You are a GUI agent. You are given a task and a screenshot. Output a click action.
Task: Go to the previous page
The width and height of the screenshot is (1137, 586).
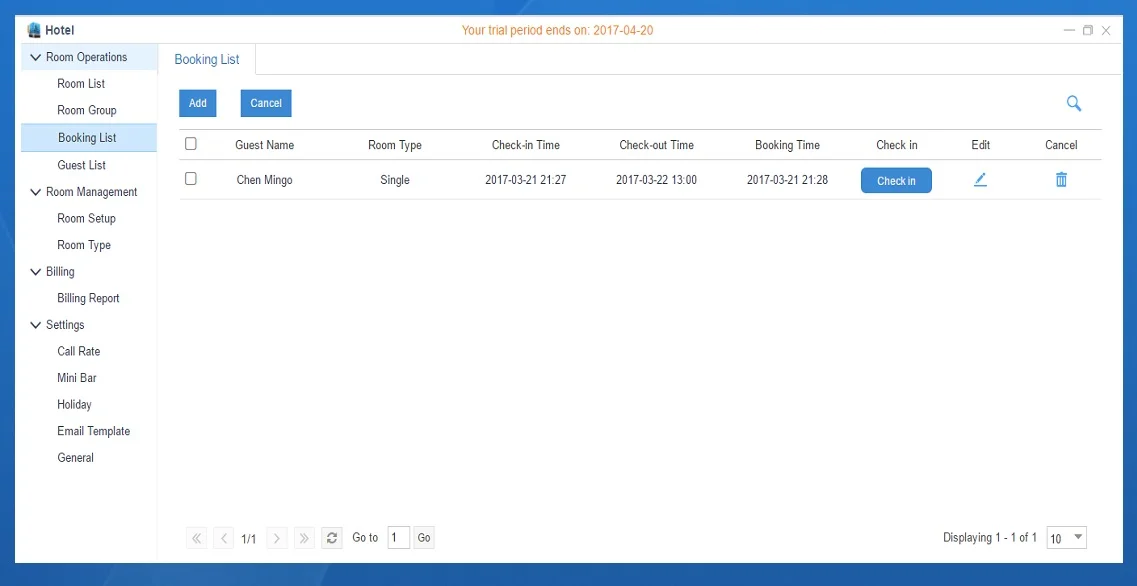pyautogui.click(x=224, y=538)
